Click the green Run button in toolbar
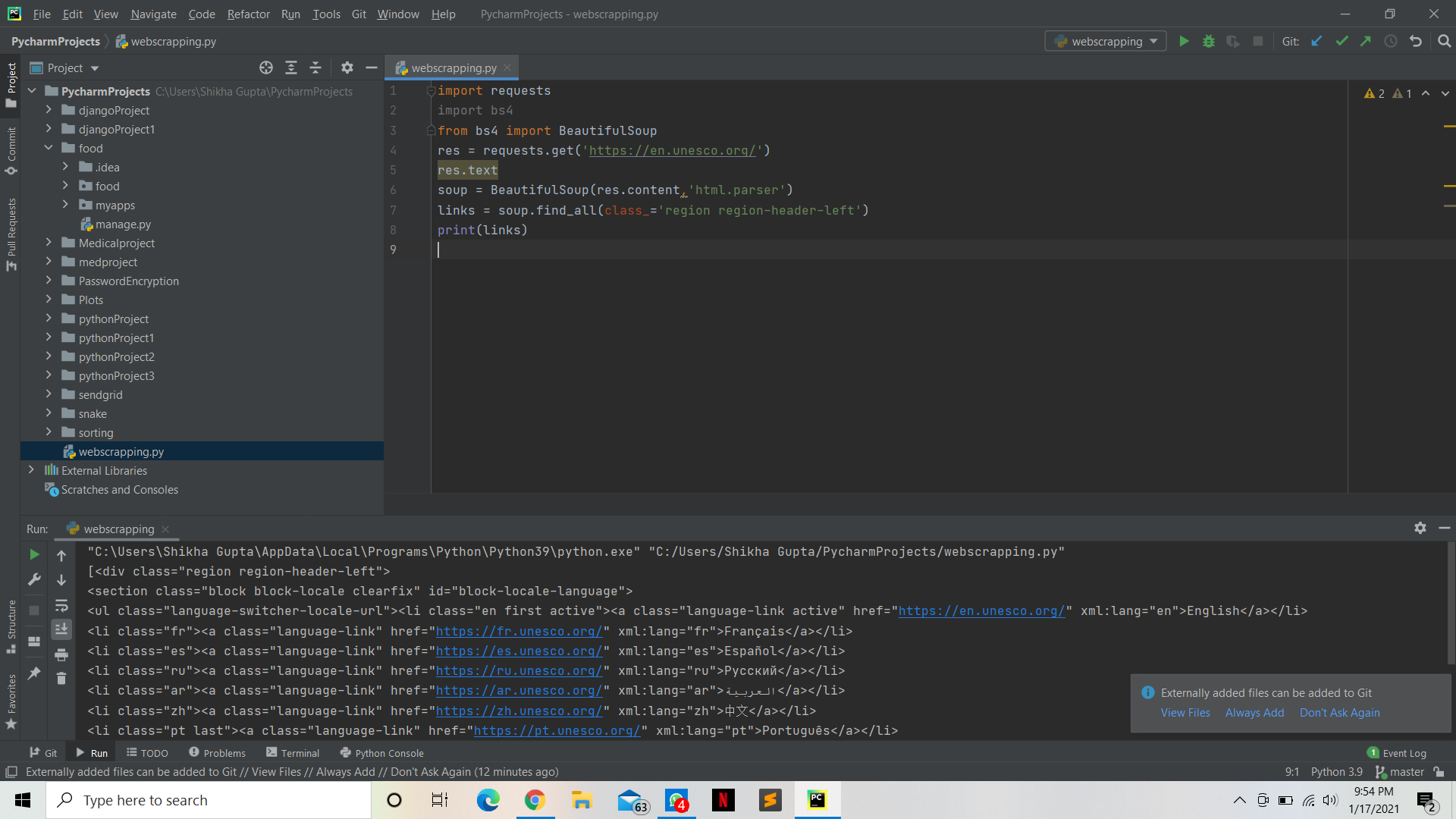This screenshot has height=819, width=1456. coord(1184,42)
